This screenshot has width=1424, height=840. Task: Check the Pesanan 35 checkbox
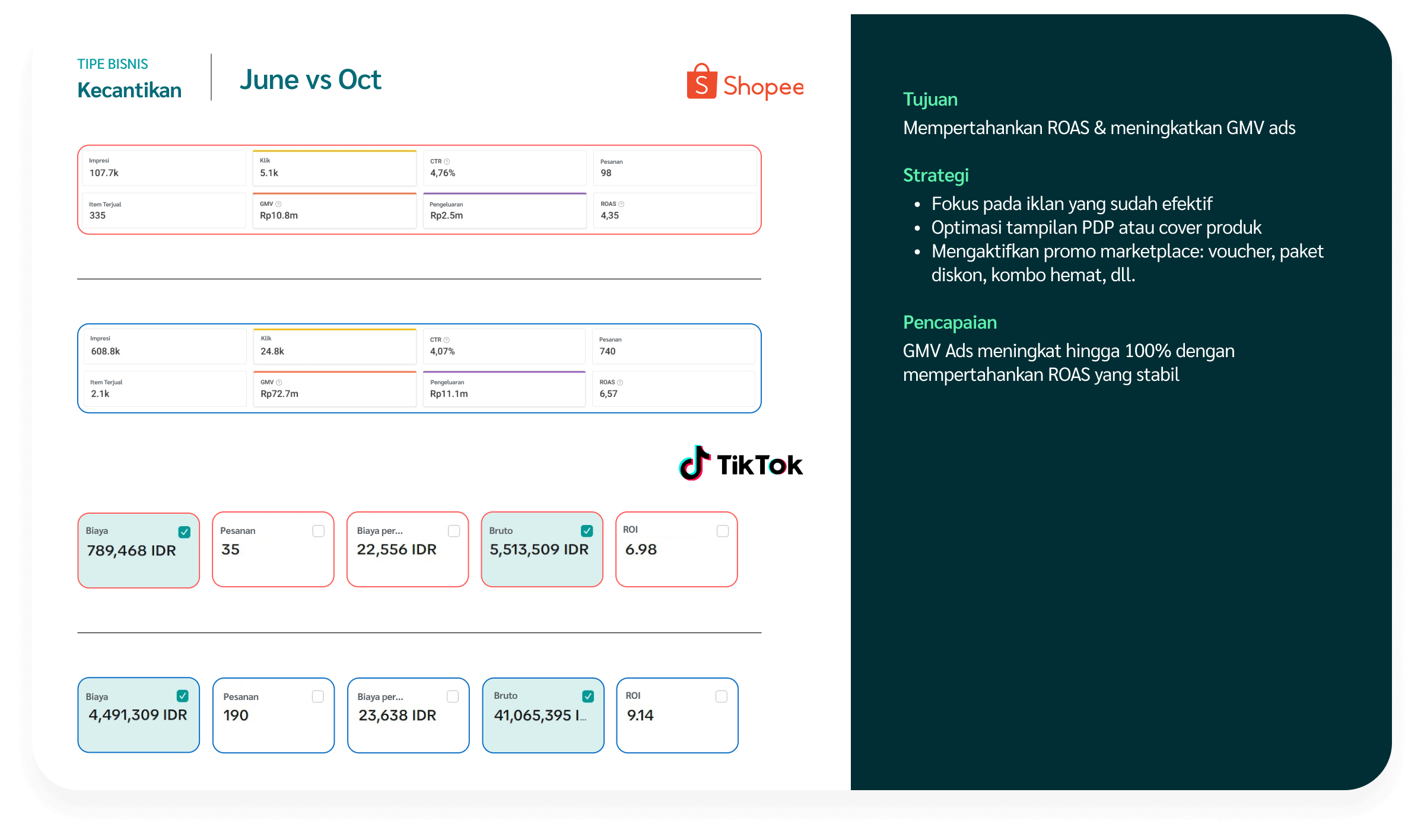(x=319, y=531)
